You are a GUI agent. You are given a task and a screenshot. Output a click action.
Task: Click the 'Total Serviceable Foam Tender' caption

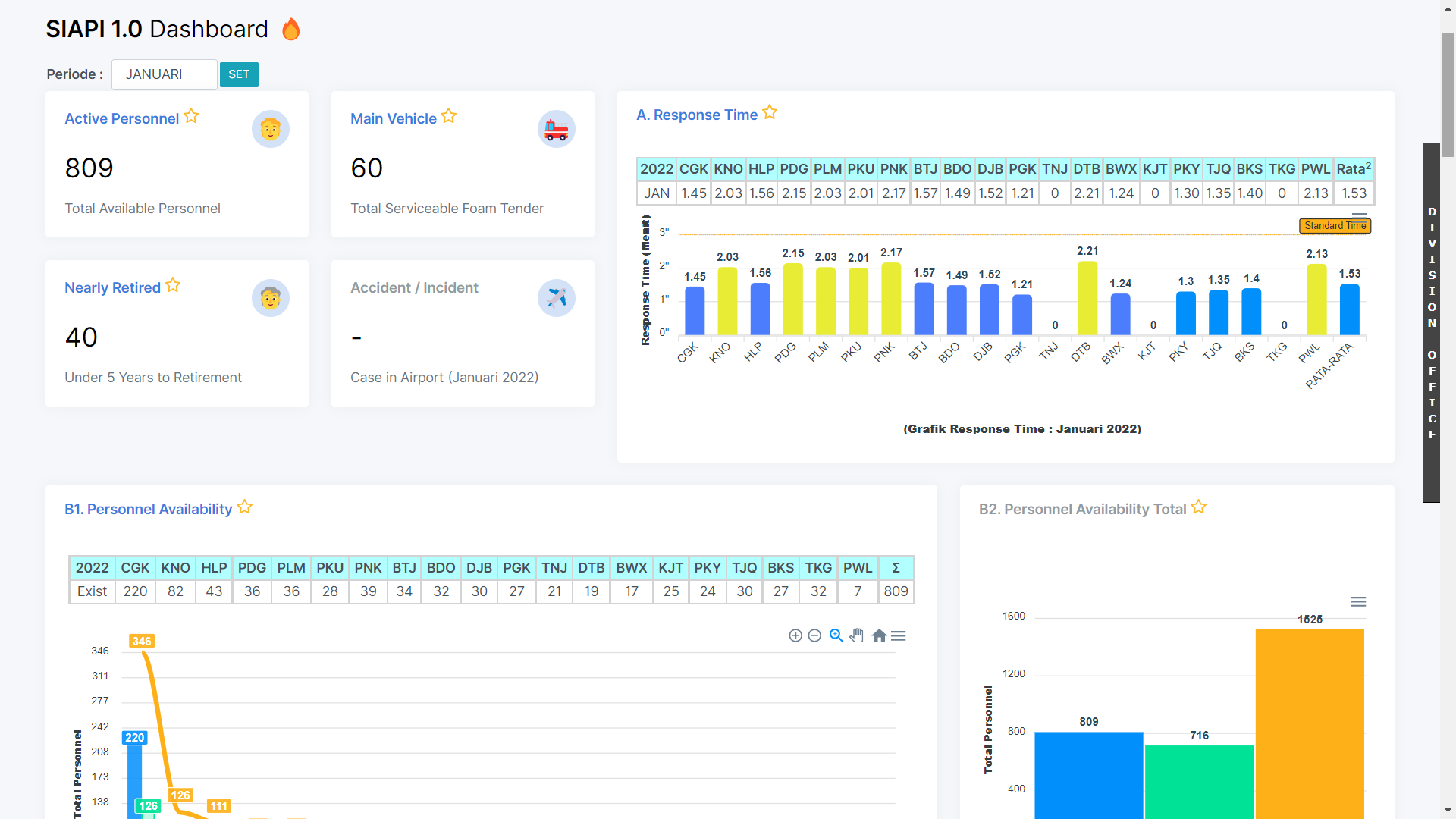447,209
